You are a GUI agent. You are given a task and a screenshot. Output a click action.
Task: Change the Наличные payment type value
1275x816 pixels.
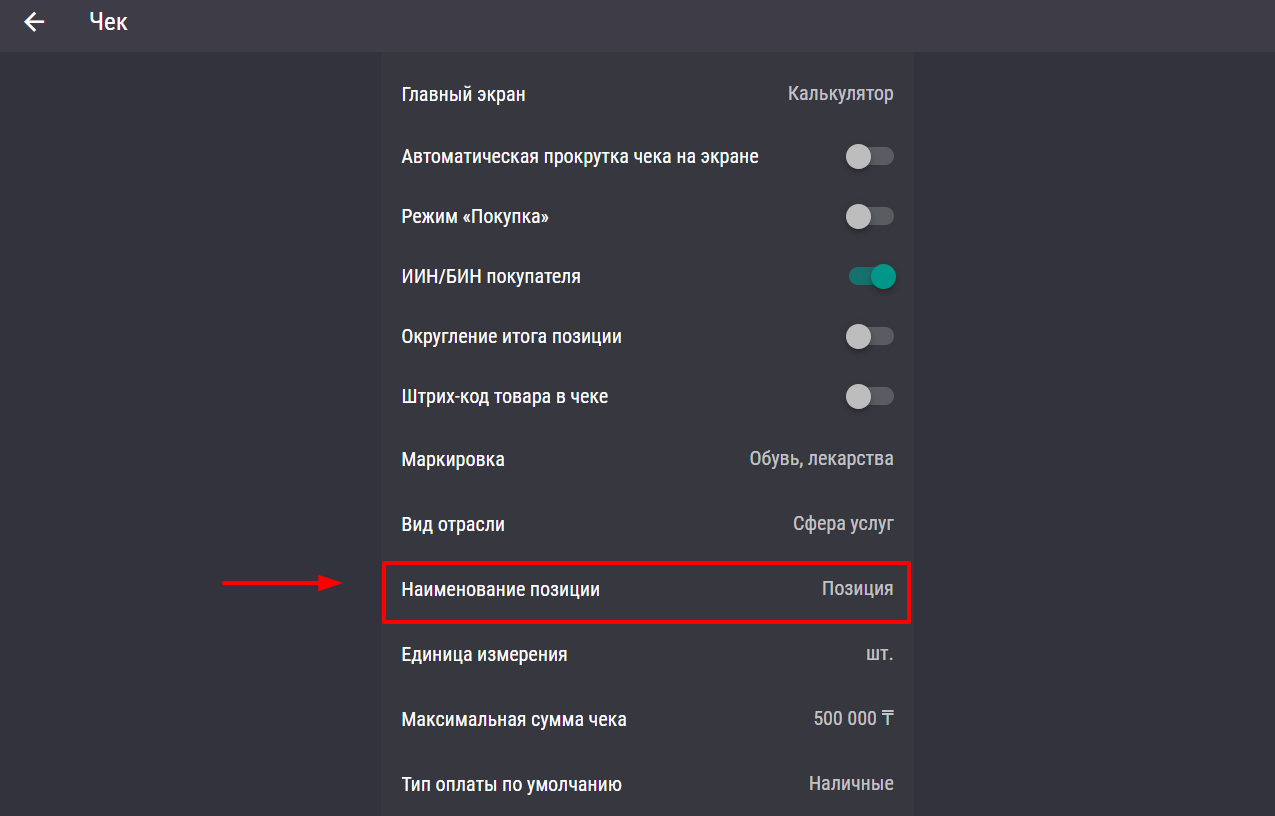tap(851, 784)
